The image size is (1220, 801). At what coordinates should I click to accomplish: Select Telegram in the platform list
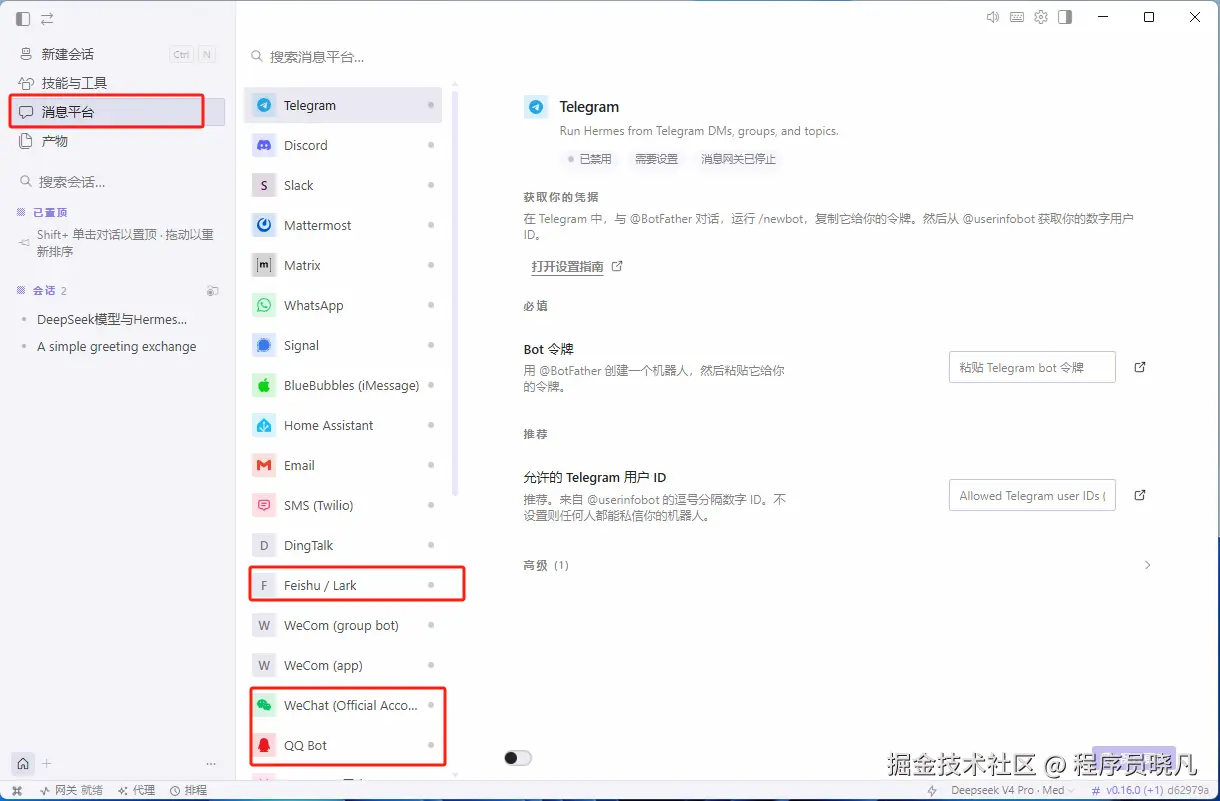click(x=343, y=105)
